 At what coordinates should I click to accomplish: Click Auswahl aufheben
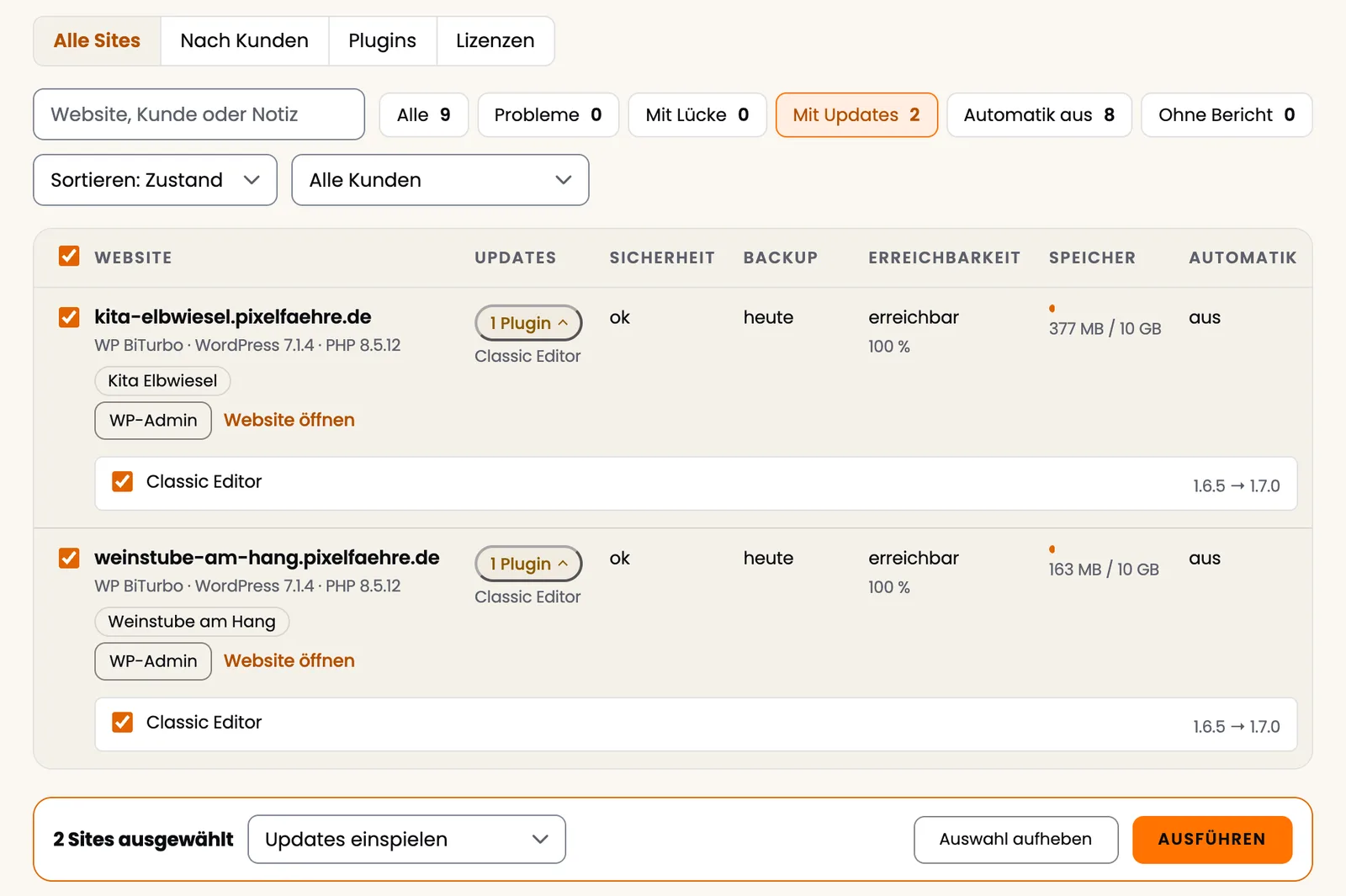click(1015, 840)
